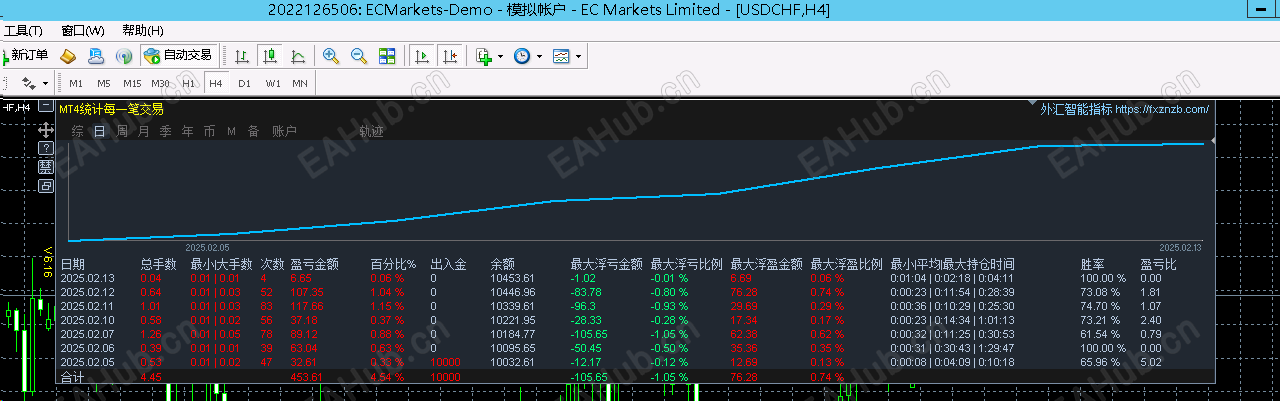Click the signals broadcast icon
1280x401 pixels.
pos(125,56)
